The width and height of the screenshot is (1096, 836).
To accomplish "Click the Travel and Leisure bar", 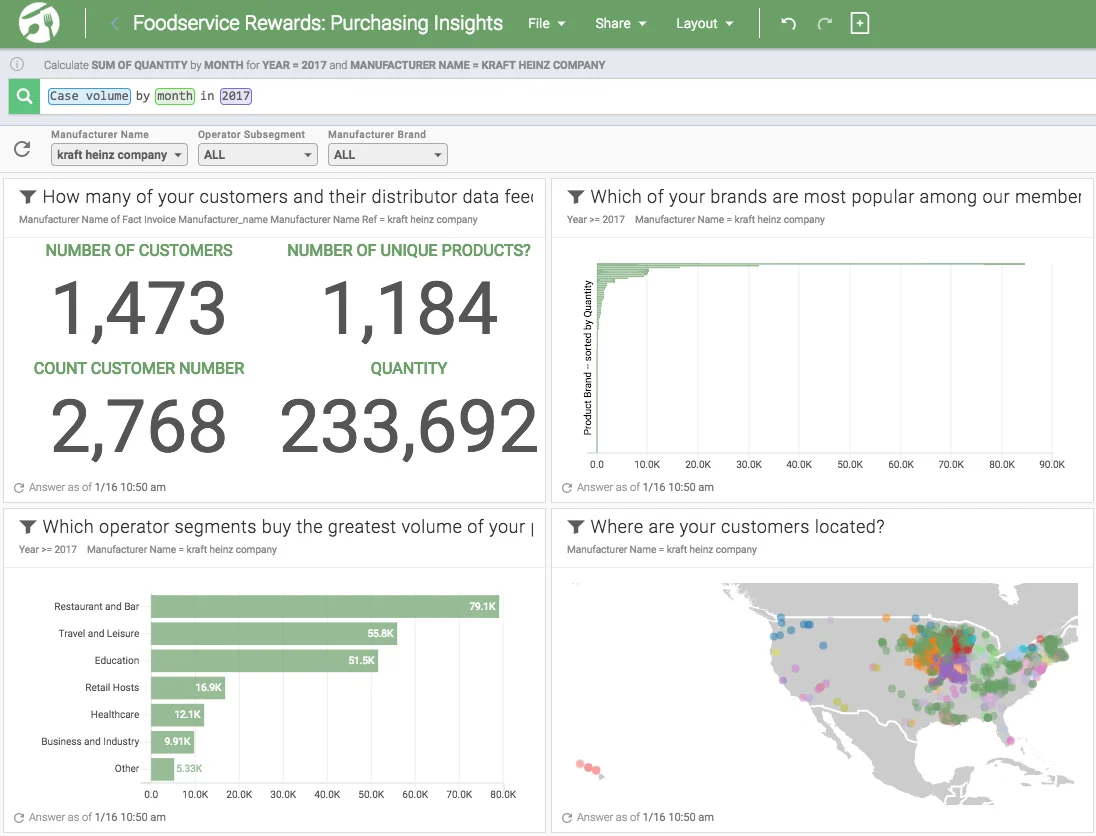I will (274, 633).
